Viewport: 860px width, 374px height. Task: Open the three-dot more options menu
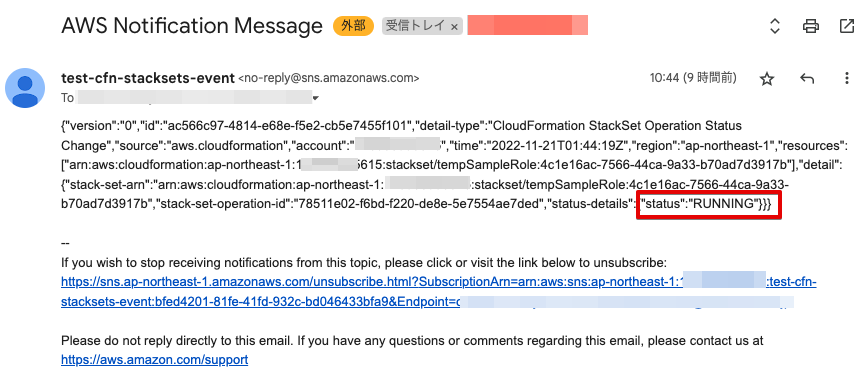[x=846, y=78]
